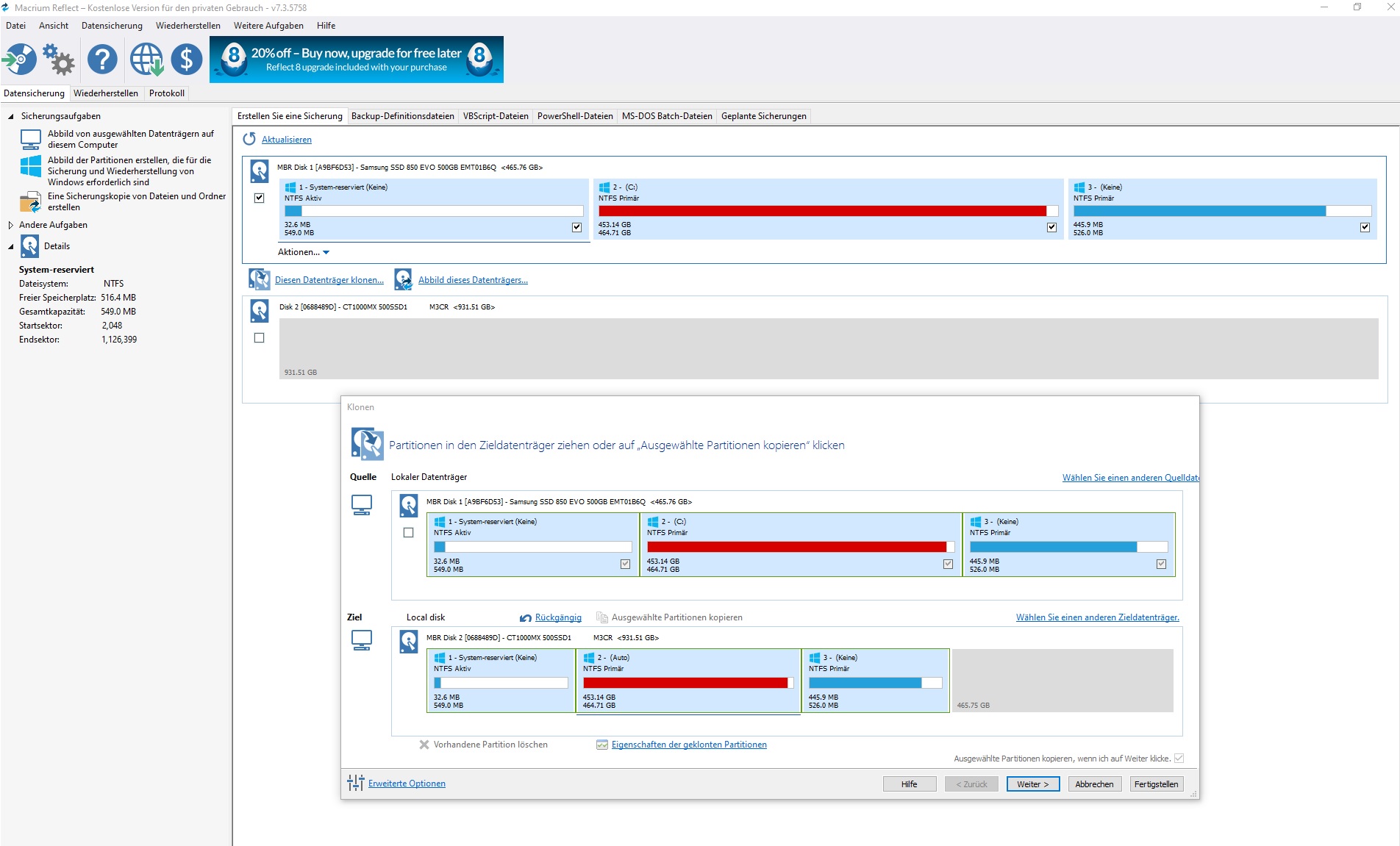Select target unallocated 465.75 GB space

point(1062,681)
